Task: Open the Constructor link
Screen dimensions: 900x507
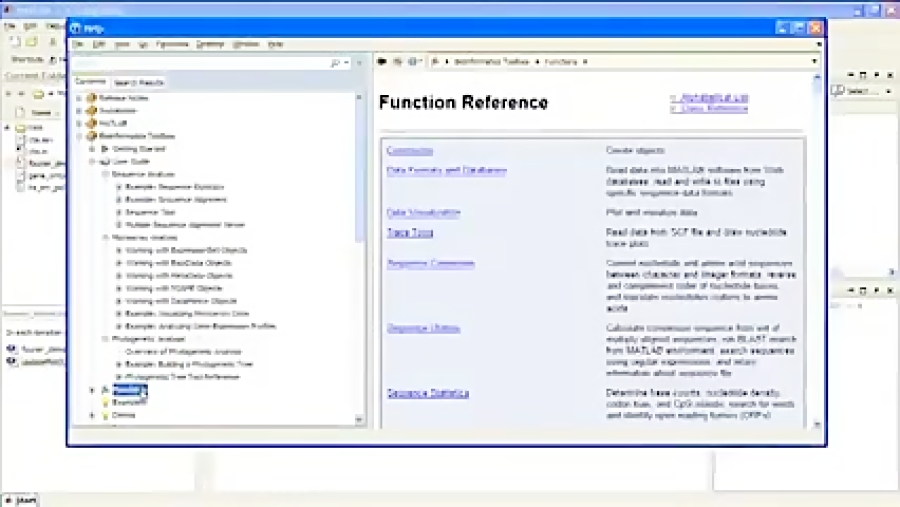Action: 410,151
